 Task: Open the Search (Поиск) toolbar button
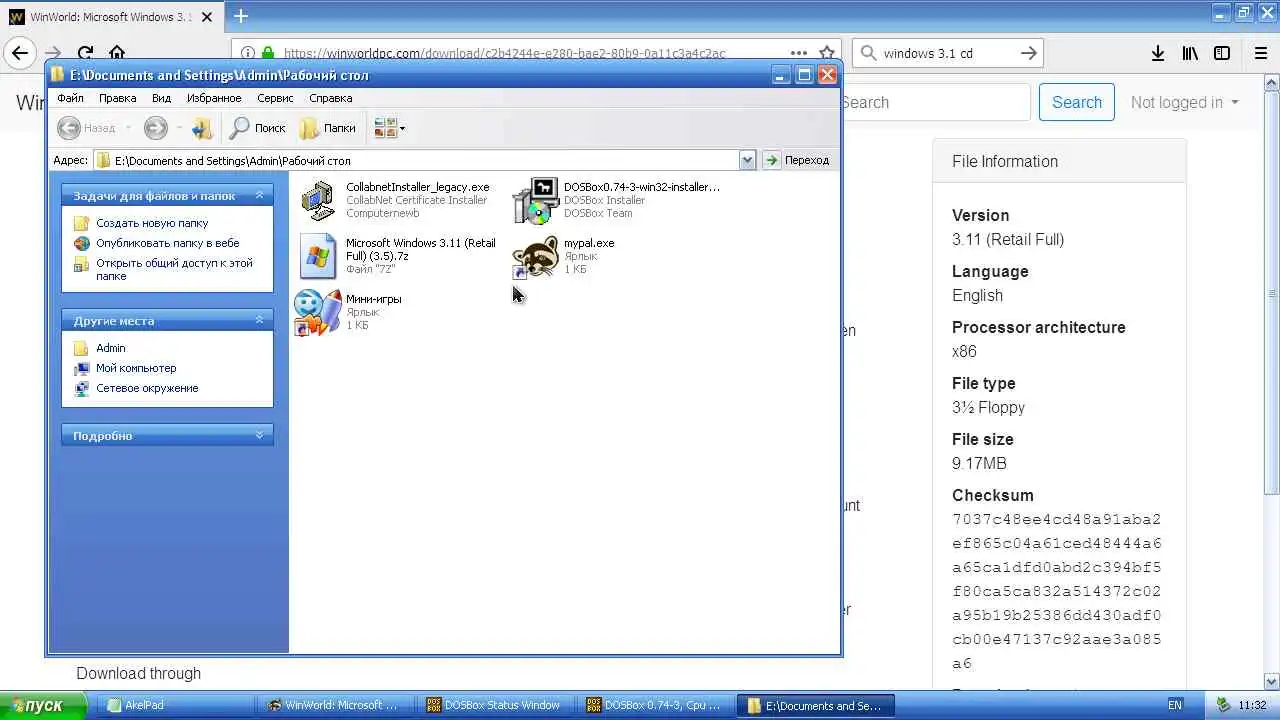pos(257,128)
